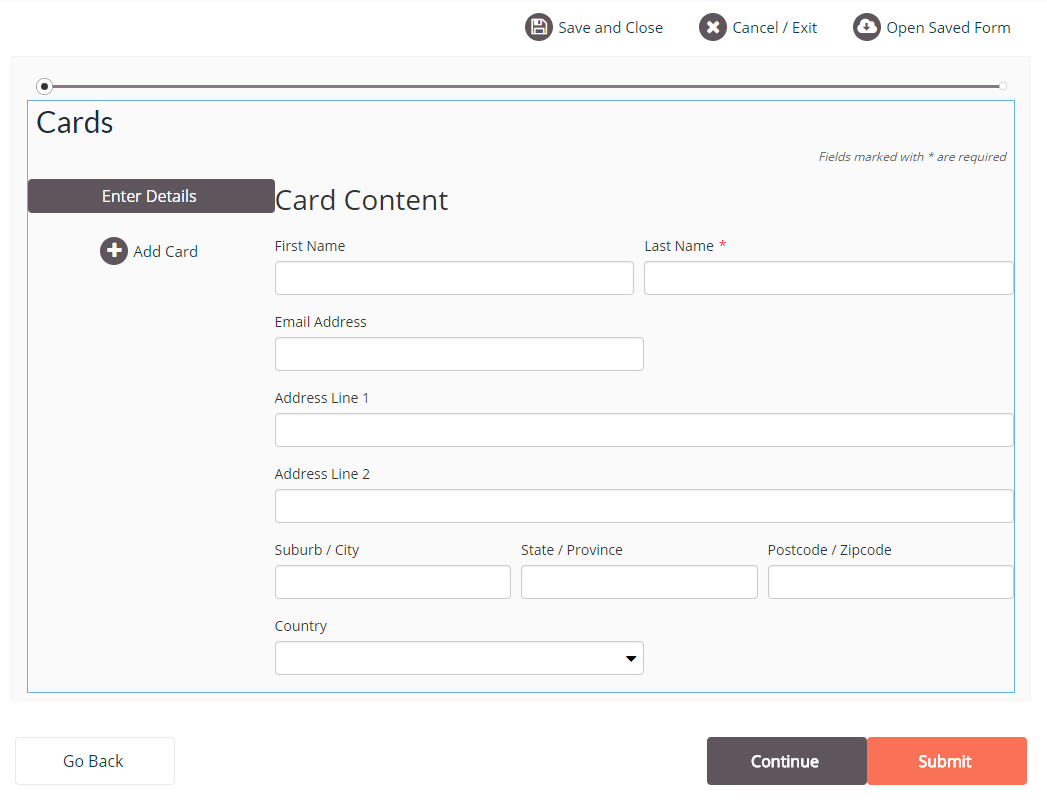Click the required Last Name field
Viewport: 1047px width, 805px height.
click(x=828, y=278)
